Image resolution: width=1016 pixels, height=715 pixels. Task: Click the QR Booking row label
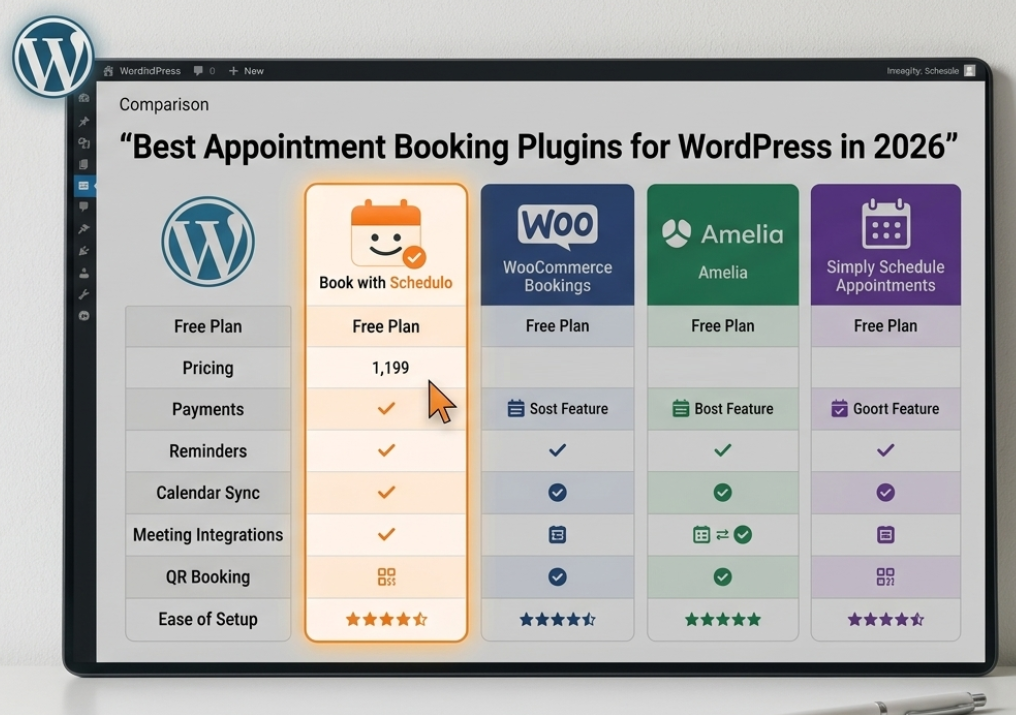tap(208, 577)
